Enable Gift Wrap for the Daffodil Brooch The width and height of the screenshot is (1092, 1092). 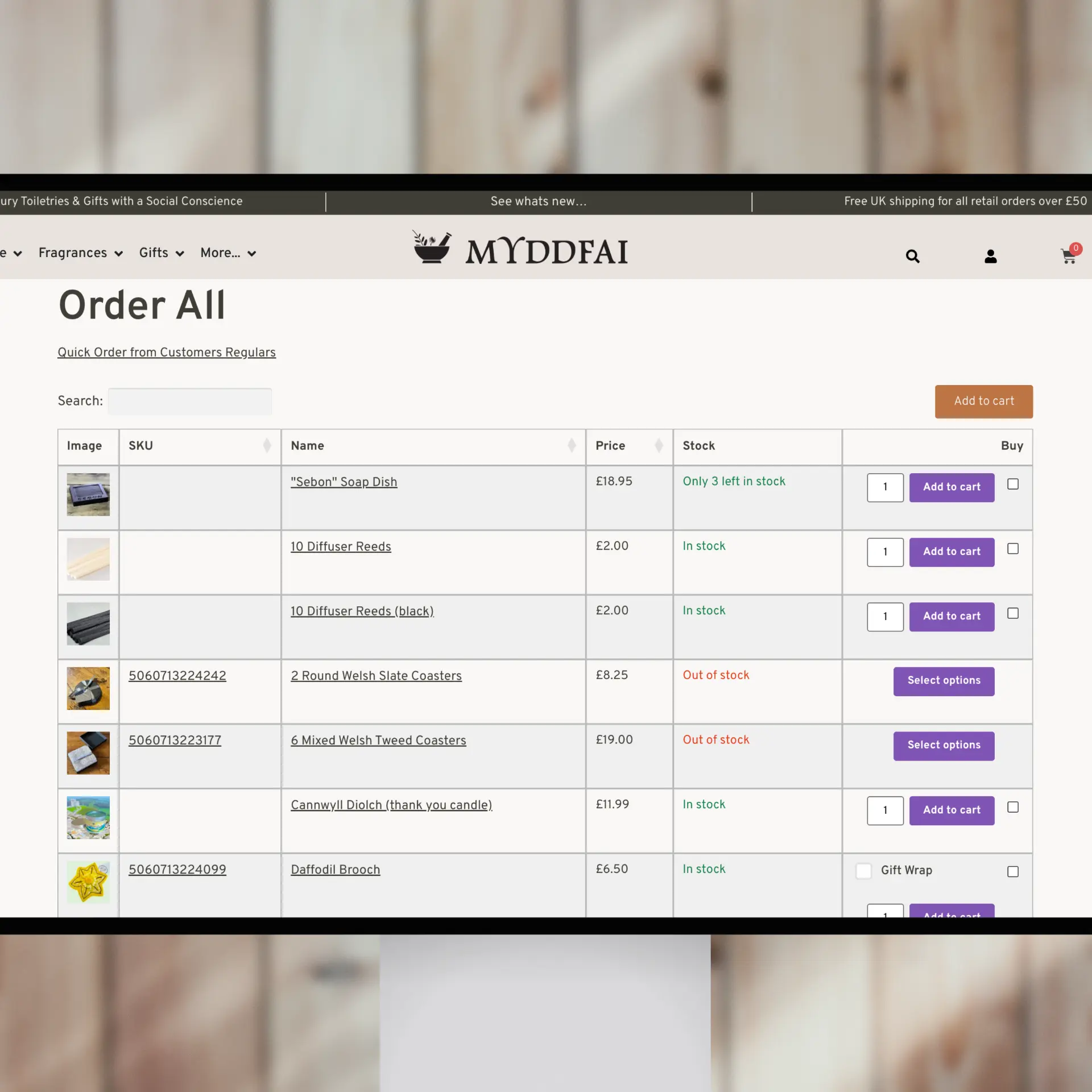[863, 871]
